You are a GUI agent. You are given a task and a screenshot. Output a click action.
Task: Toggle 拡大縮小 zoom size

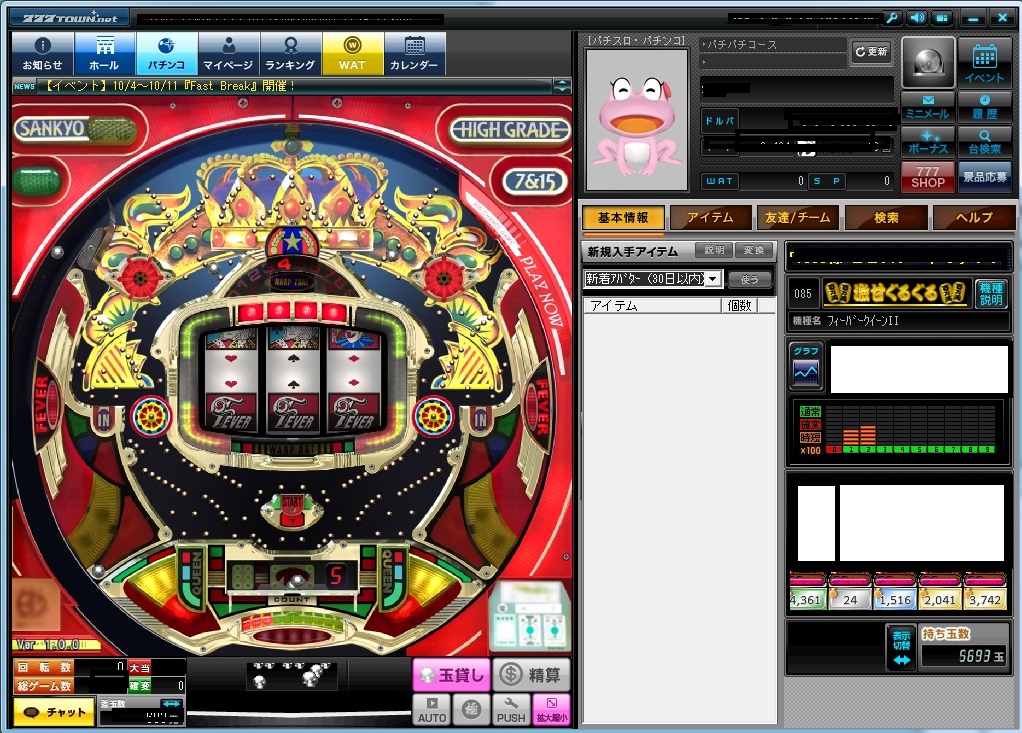[x=551, y=710]
